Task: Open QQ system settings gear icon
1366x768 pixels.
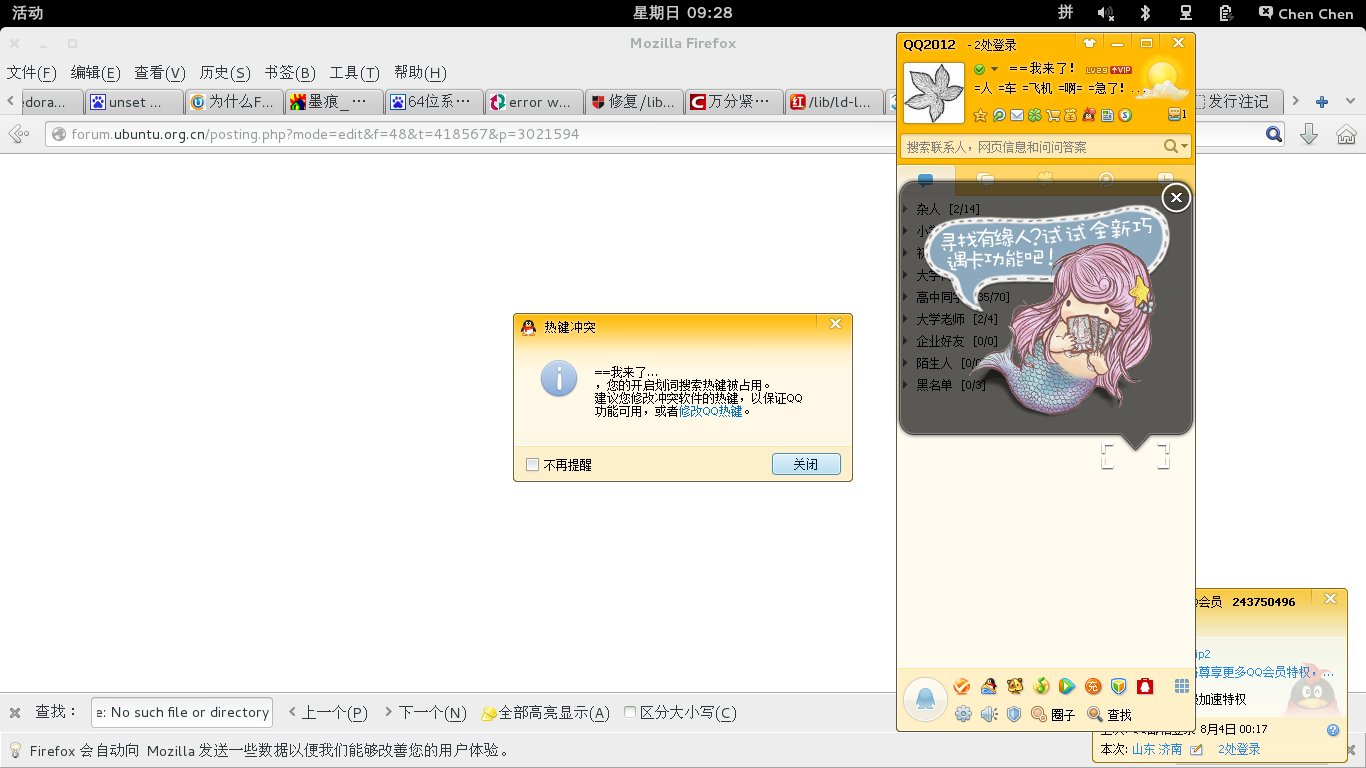Action: (x=963, y=714)
